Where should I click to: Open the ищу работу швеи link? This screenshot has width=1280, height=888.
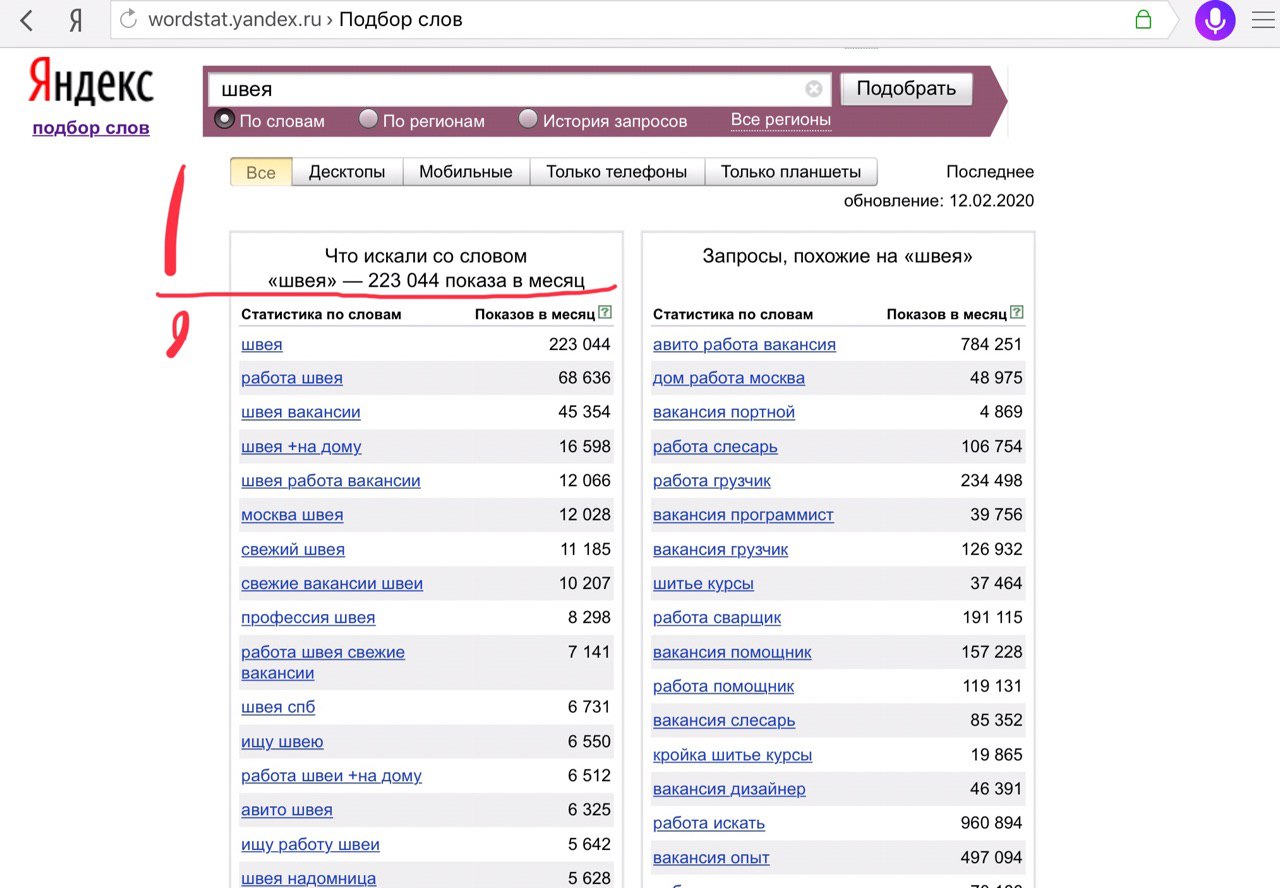[310, 845]
